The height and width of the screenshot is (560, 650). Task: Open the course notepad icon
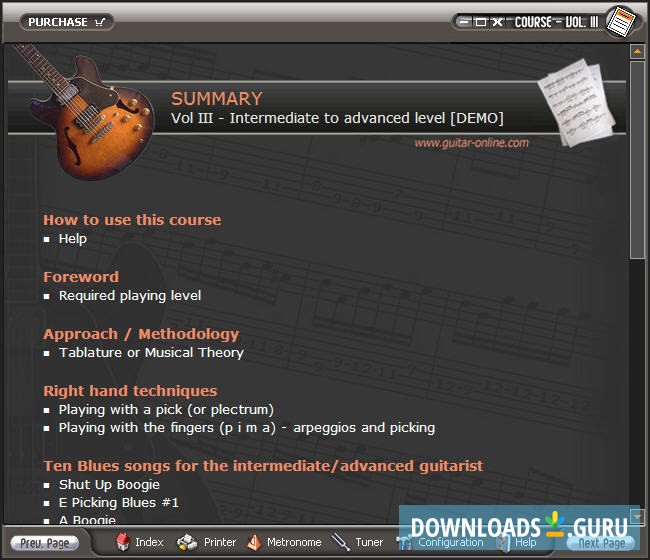[621, 22]
